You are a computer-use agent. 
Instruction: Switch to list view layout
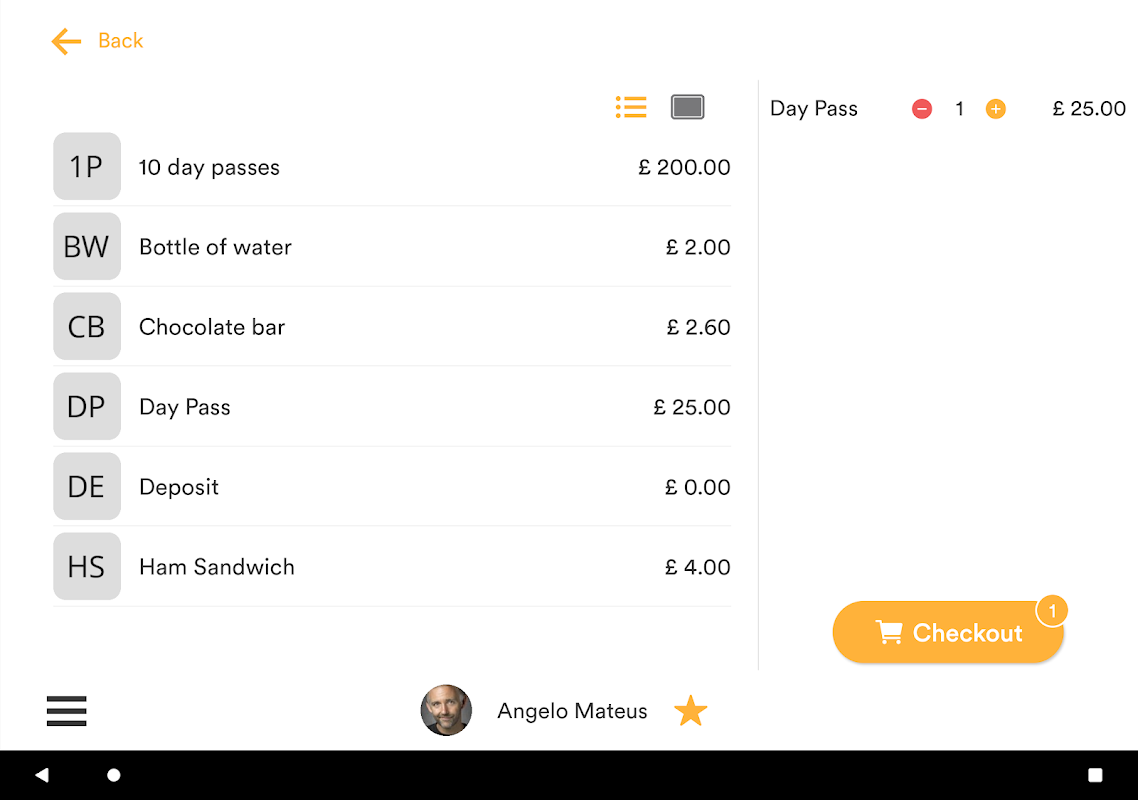coord(631,107)
